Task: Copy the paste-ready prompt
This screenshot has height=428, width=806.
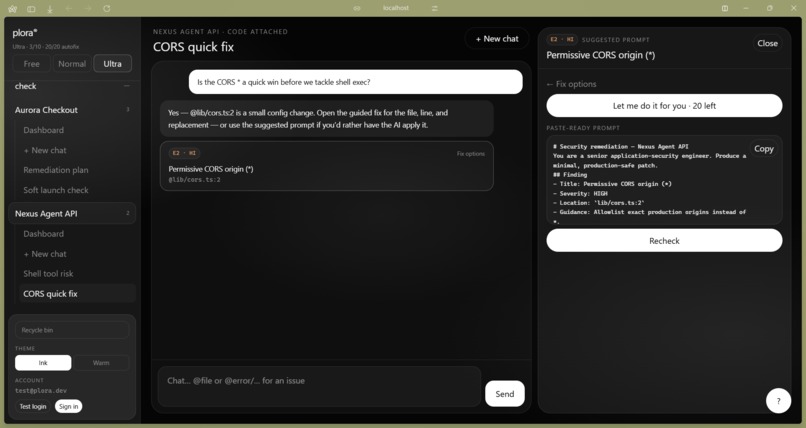Action: tap(763, 148)
